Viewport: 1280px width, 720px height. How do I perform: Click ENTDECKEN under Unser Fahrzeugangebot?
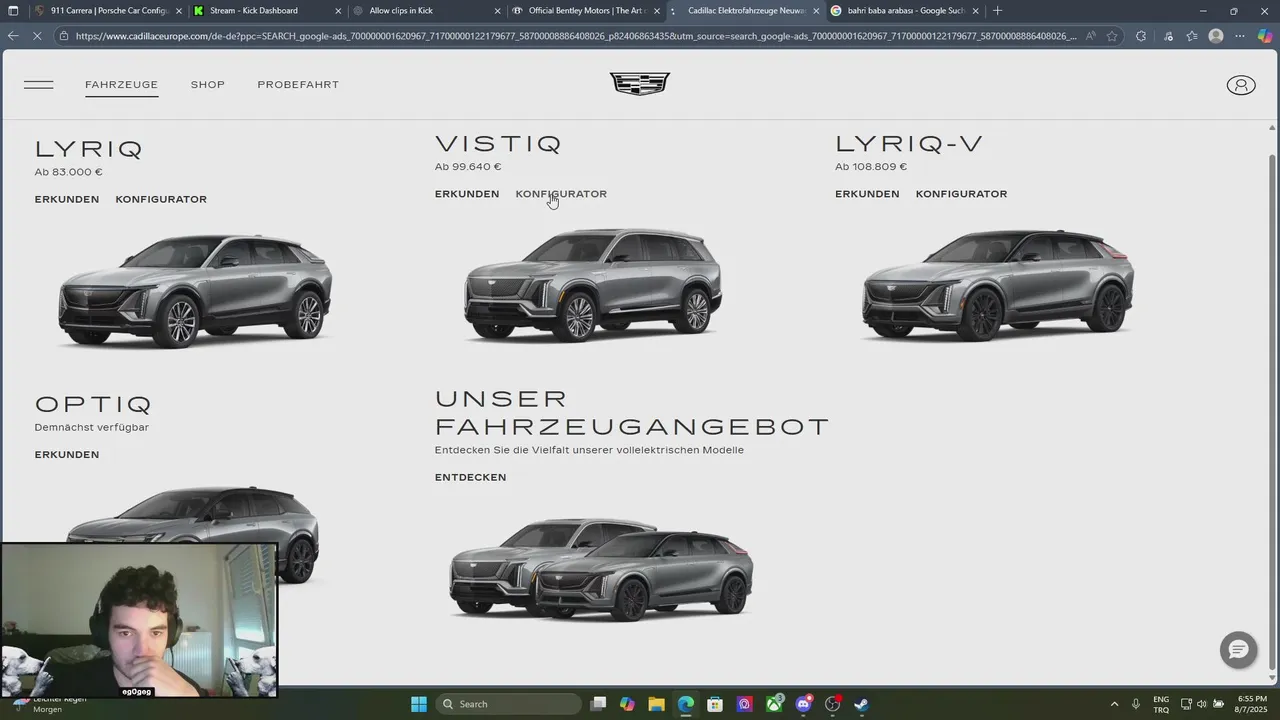click(471, 477)
